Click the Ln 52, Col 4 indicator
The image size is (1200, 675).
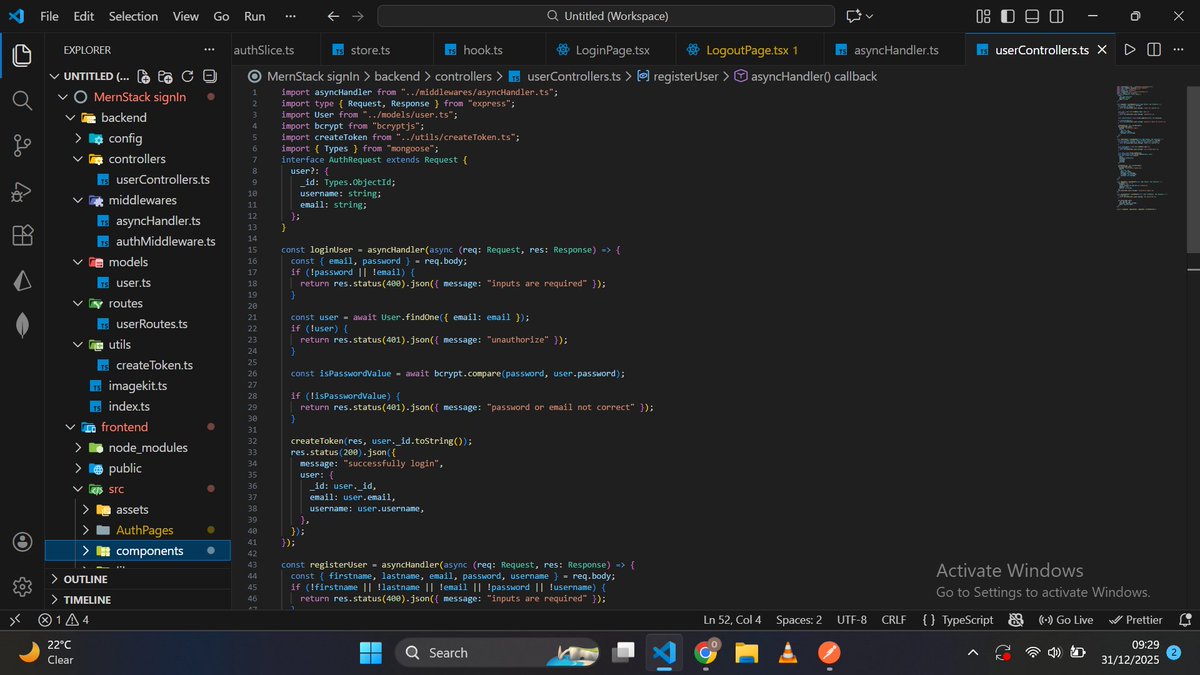click(733, 620)
